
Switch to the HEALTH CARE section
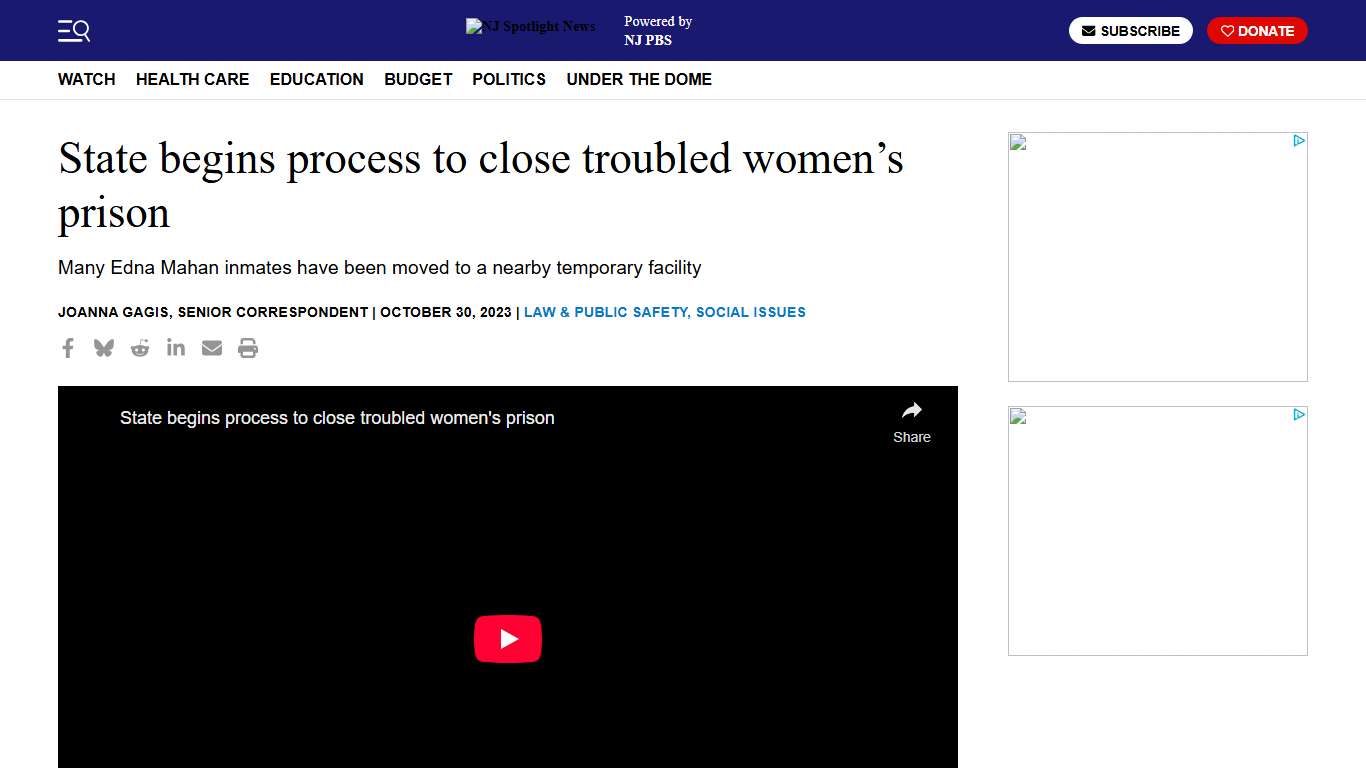[192, 79]
